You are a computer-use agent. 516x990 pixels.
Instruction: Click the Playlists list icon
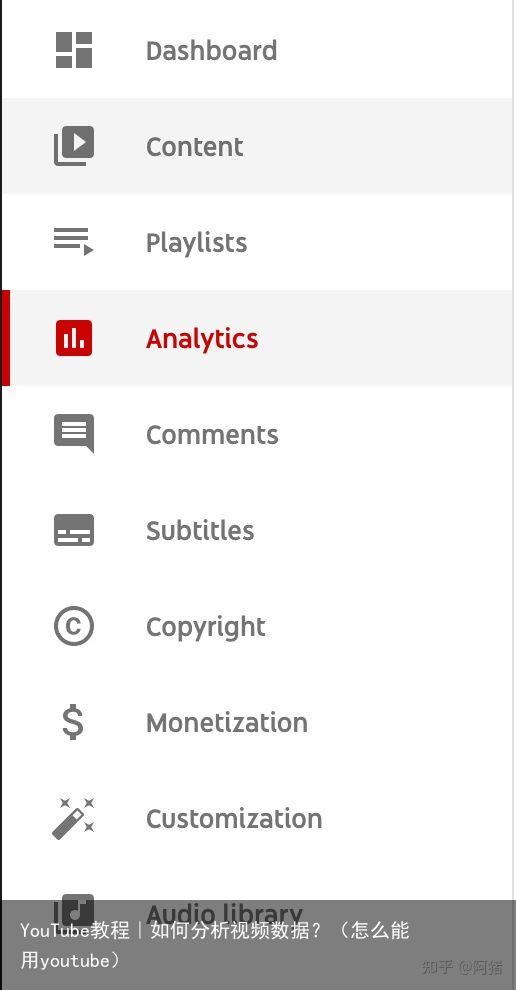click(74, 242)
